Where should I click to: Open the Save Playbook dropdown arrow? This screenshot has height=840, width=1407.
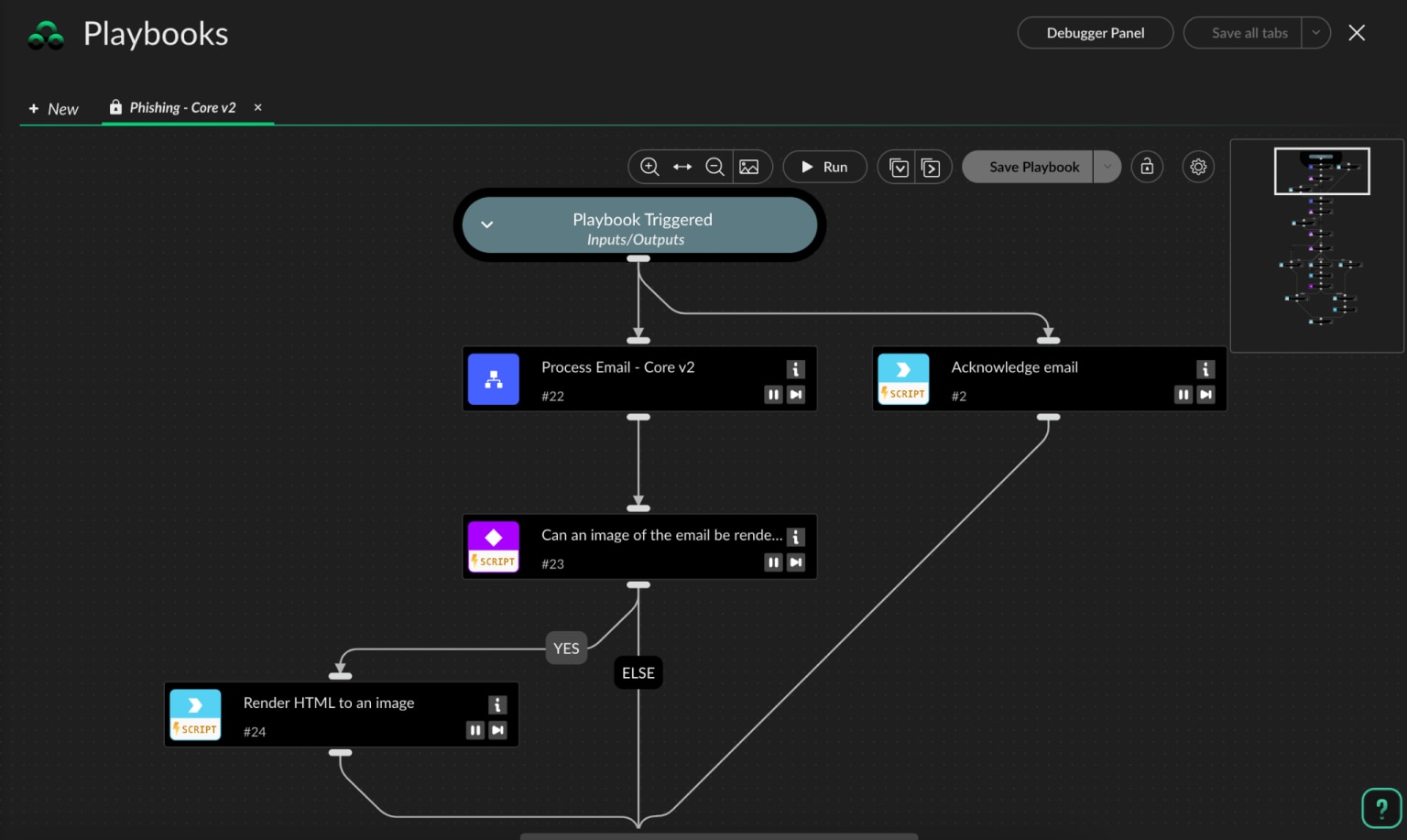pyautogui.click(x=1107, y=167)
